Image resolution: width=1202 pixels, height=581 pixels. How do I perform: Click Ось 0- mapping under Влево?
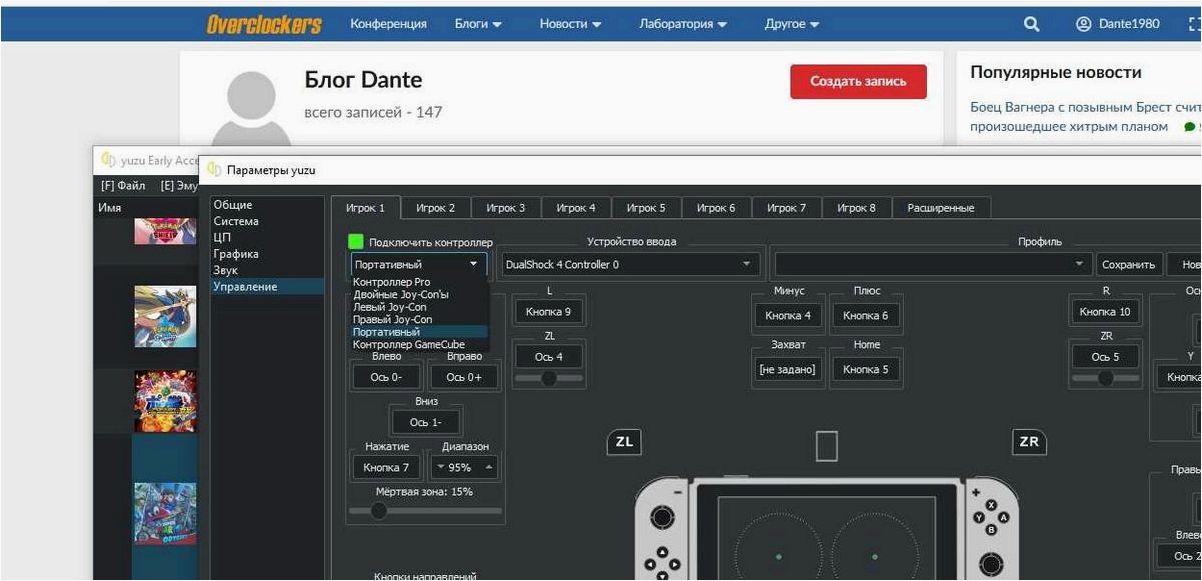pyautogui.click(x=386, y=377)
